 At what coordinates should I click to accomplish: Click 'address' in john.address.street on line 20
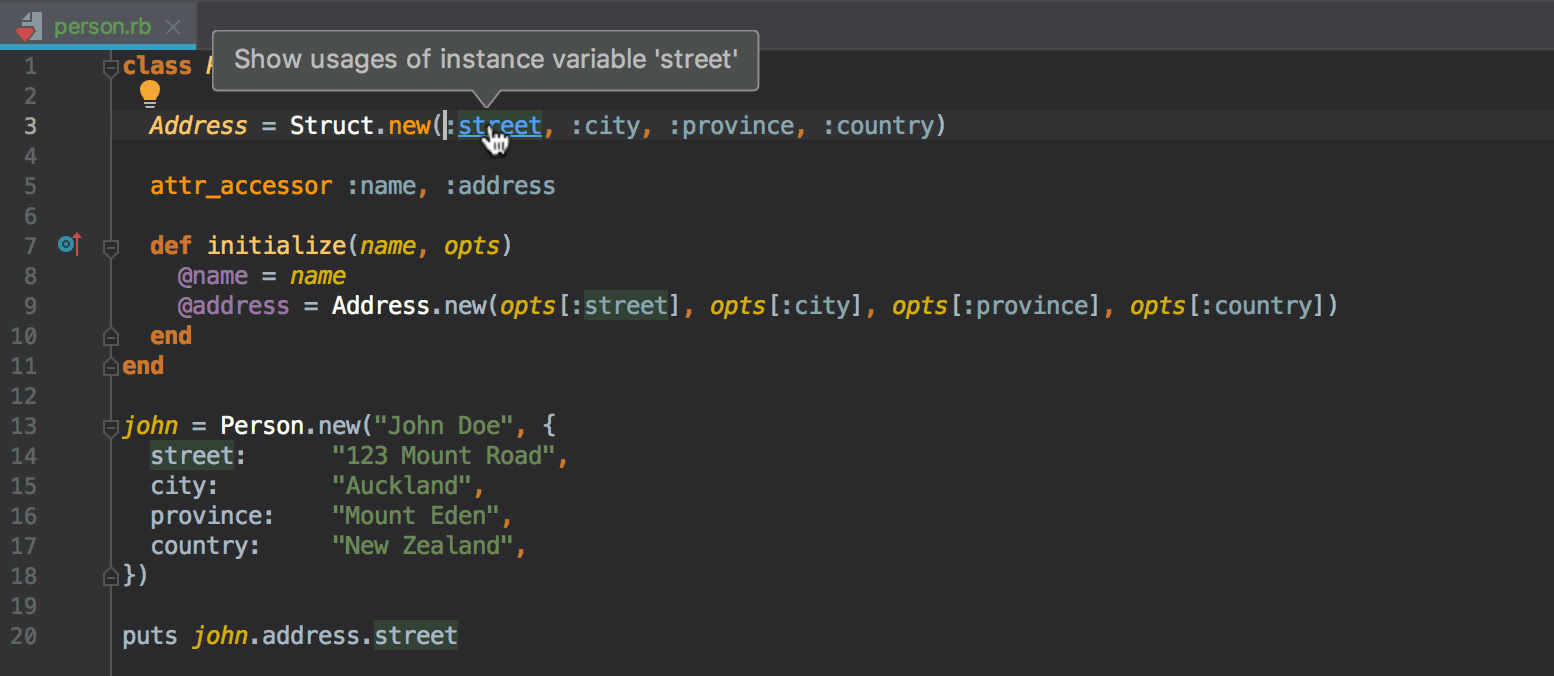coord(311,636)
